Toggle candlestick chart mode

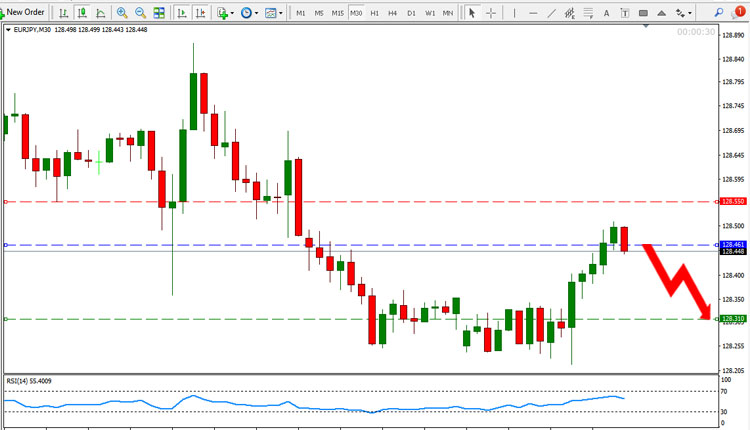(82, 13)
